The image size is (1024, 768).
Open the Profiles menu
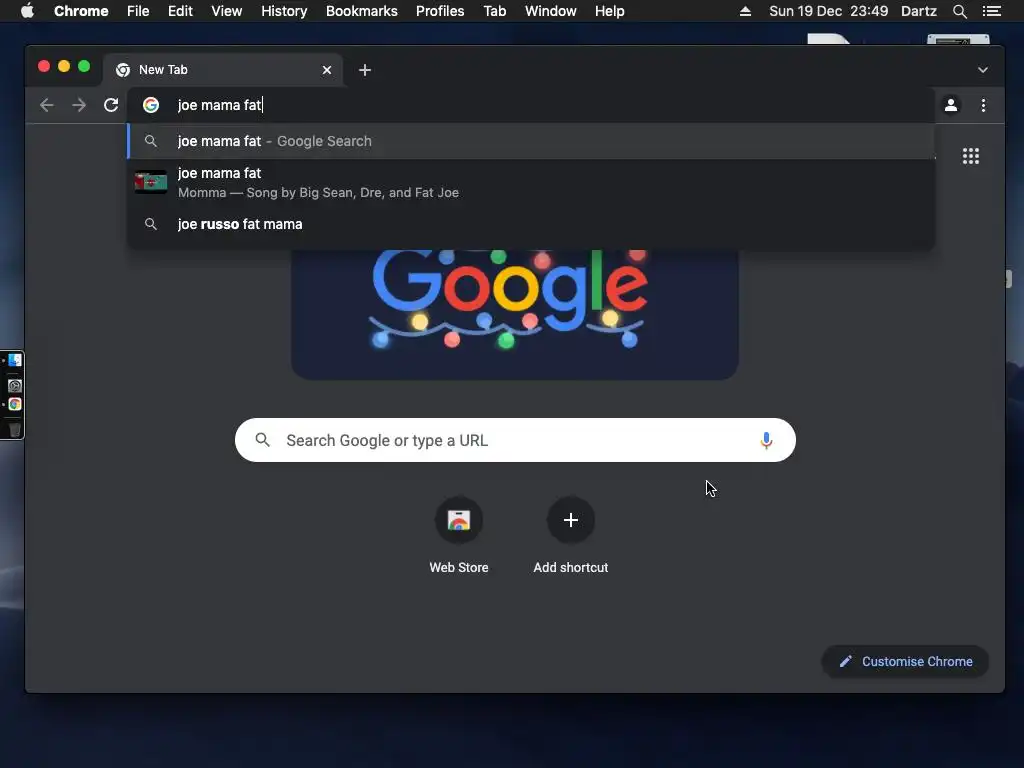click(440, 11)
